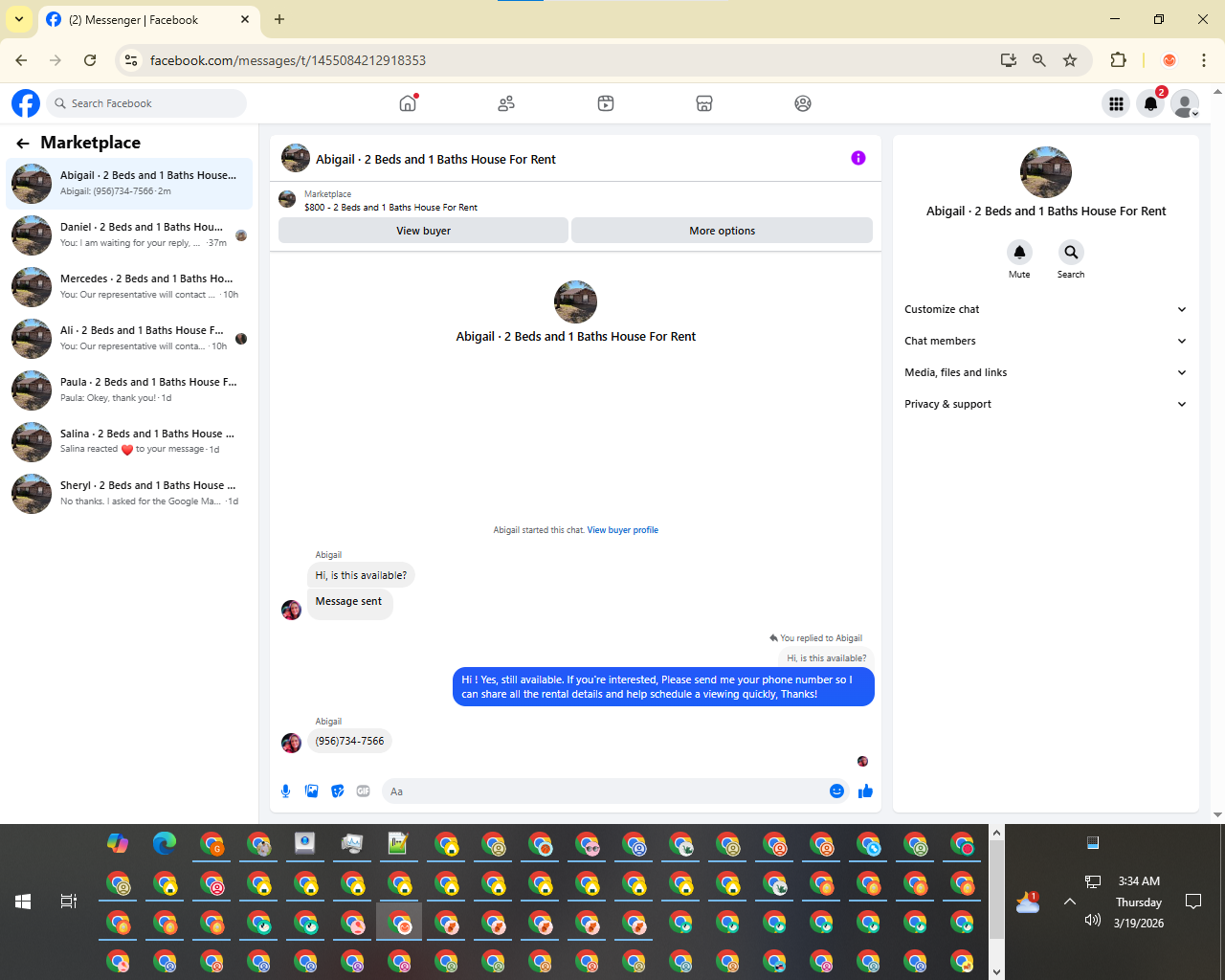
Task: Send a thumbs-up like
Action: (x=865, y=791)
